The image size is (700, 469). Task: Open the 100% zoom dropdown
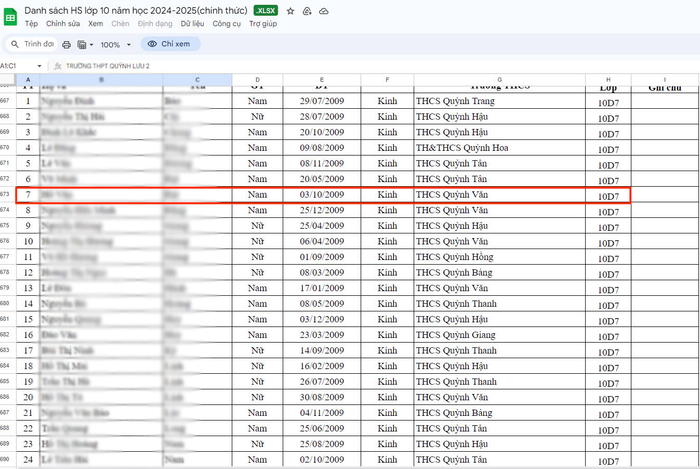pos(116,45)
